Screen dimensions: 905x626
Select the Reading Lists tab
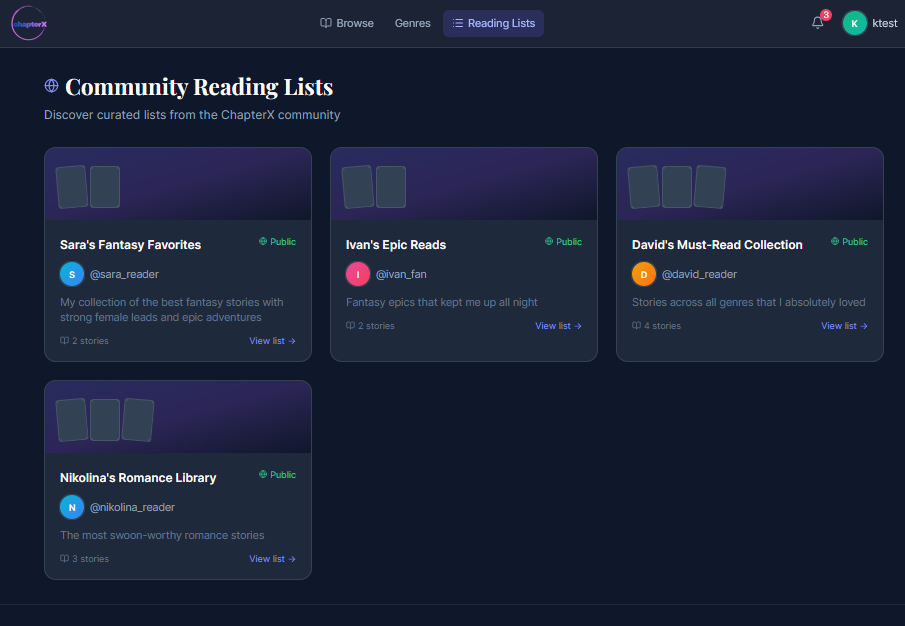point(493,23)
